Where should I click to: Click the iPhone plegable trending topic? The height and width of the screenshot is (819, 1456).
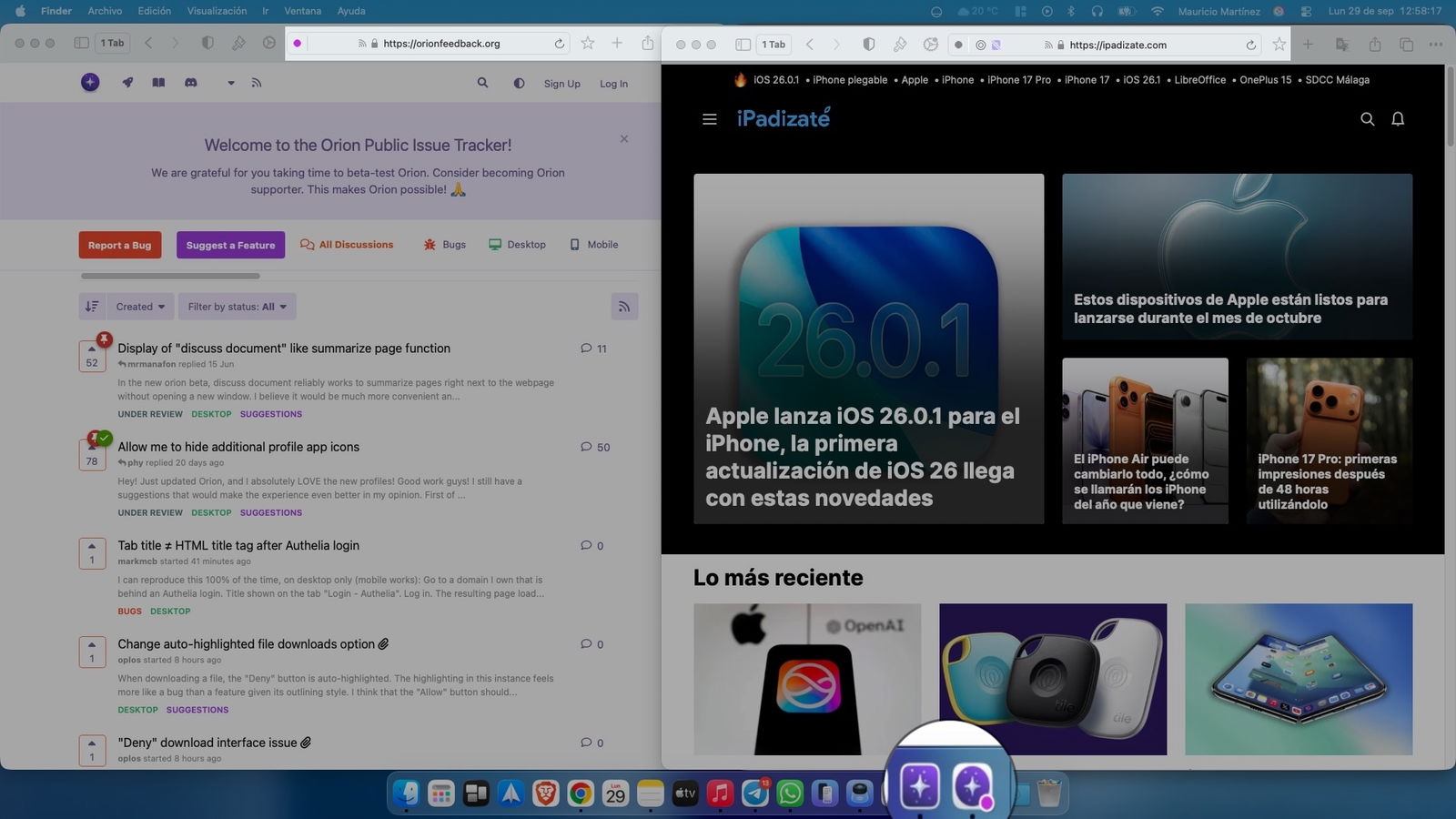850,80
